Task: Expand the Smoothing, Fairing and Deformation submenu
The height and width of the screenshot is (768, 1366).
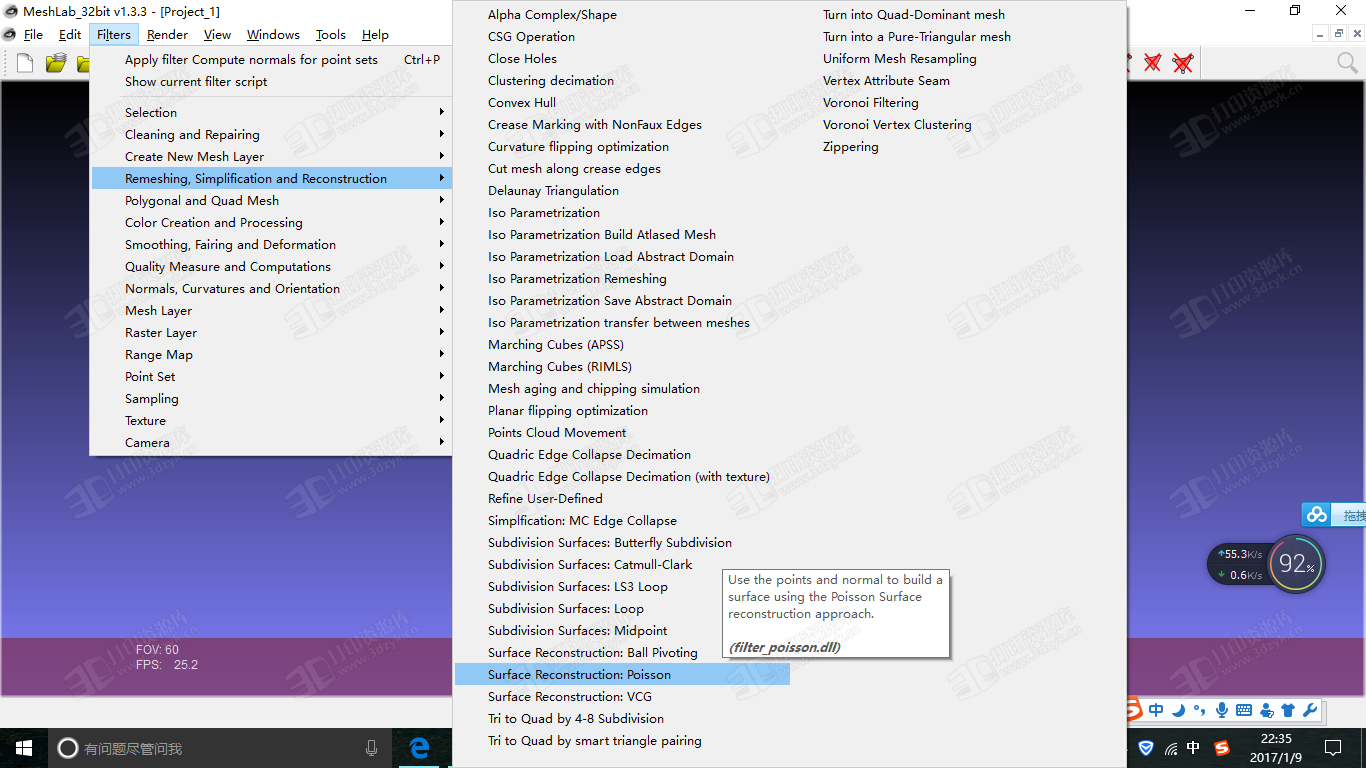Action: [271, 244]
